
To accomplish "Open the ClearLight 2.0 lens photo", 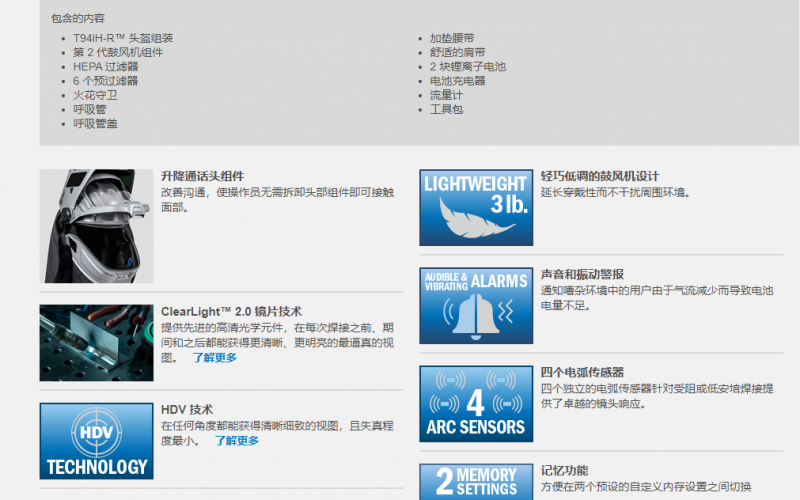I will 96,343.
